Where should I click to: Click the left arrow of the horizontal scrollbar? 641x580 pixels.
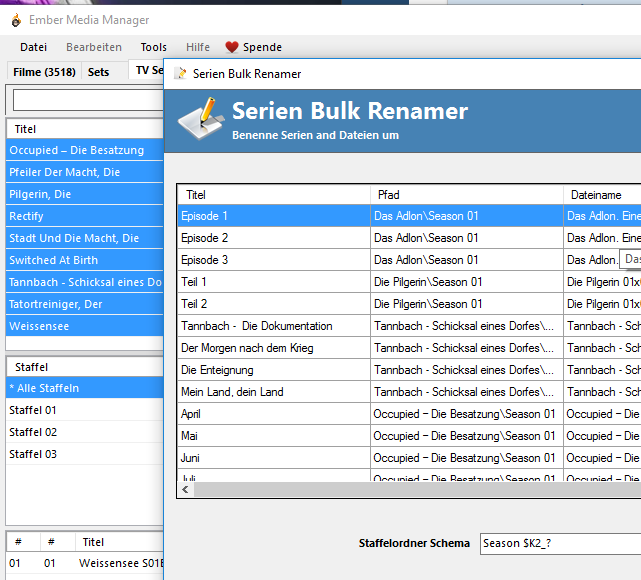coord(186,489)
